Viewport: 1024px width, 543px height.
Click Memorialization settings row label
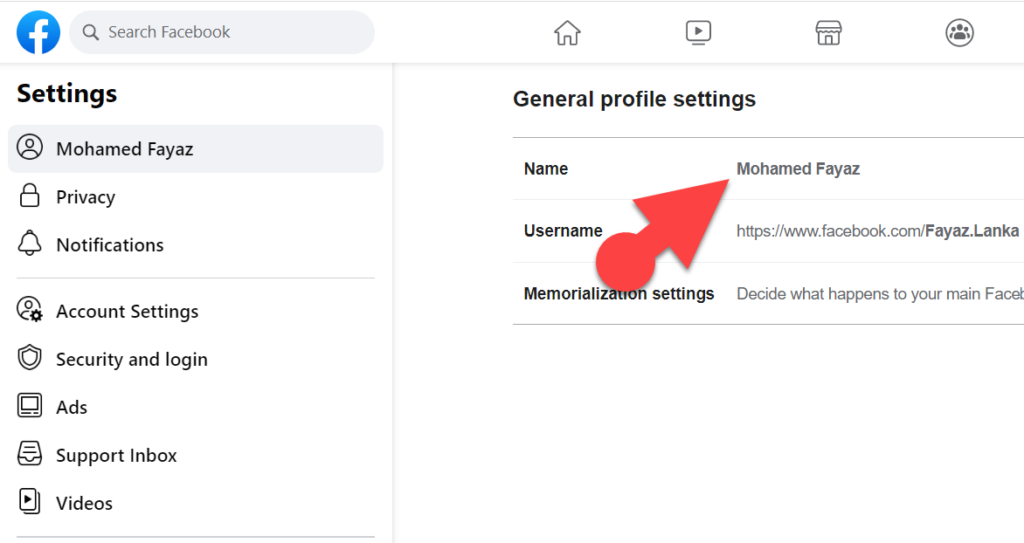point(618,293)
